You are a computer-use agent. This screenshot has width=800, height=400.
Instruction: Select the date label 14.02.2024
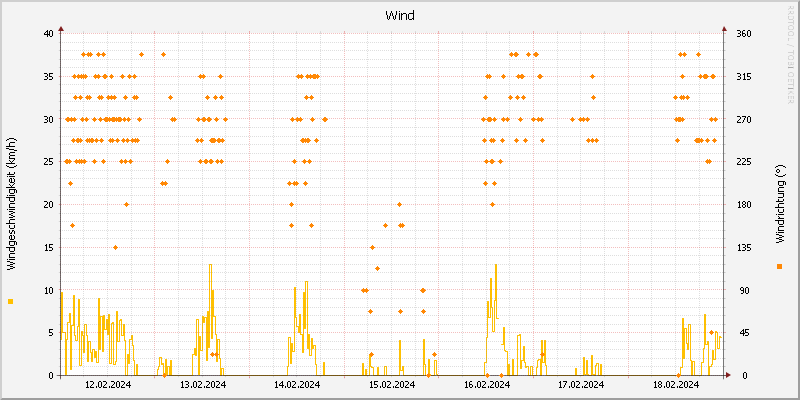(297, 384)
